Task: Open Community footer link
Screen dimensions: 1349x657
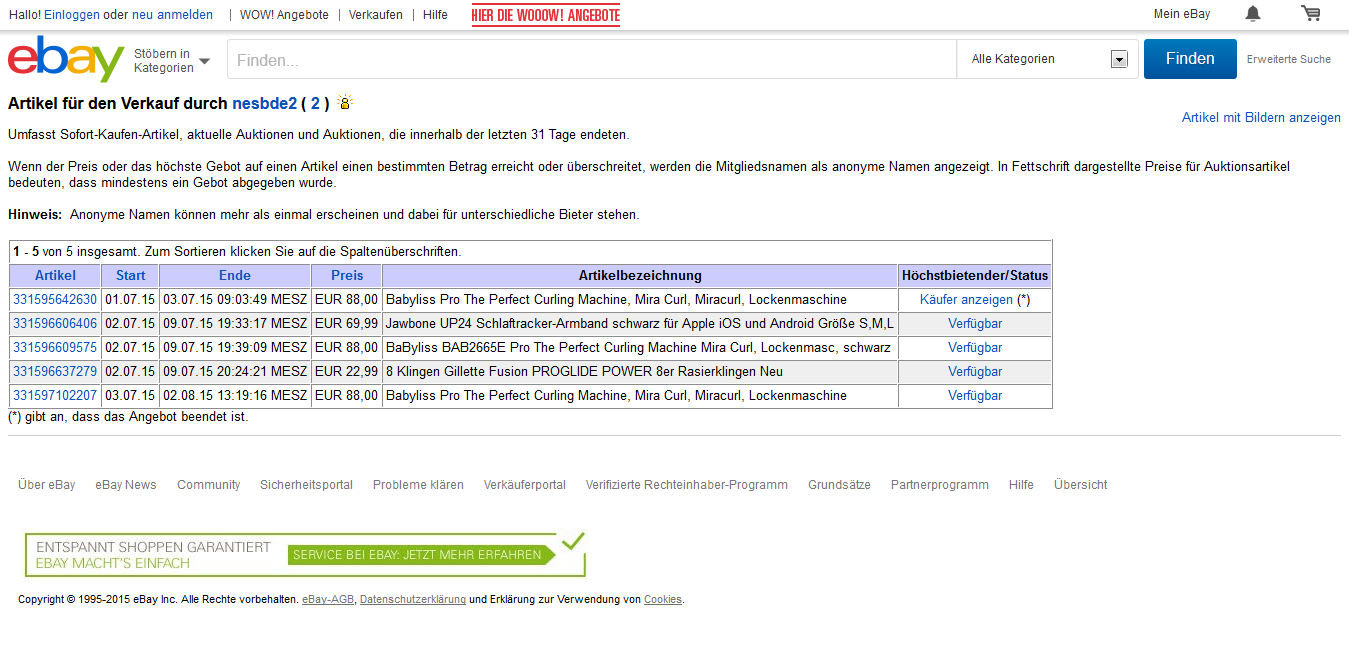Action: (x=209, y=485)
